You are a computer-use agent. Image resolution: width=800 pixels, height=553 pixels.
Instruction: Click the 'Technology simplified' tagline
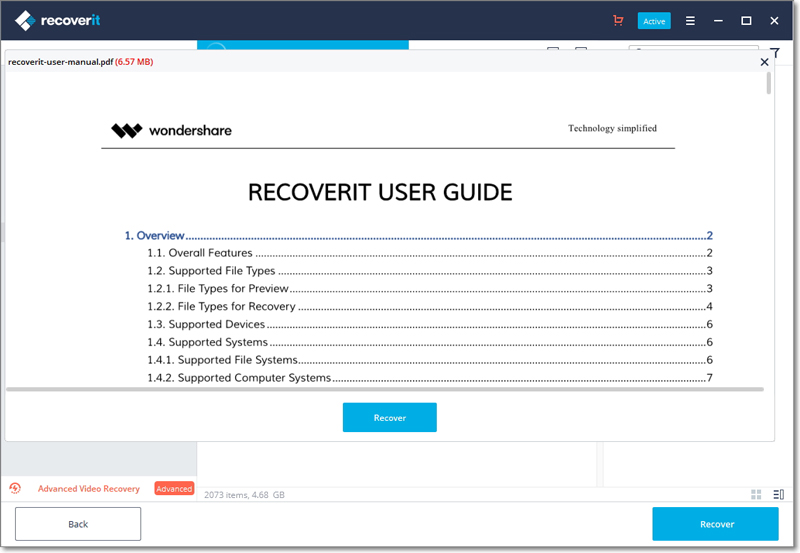click(x=612, y=129)
